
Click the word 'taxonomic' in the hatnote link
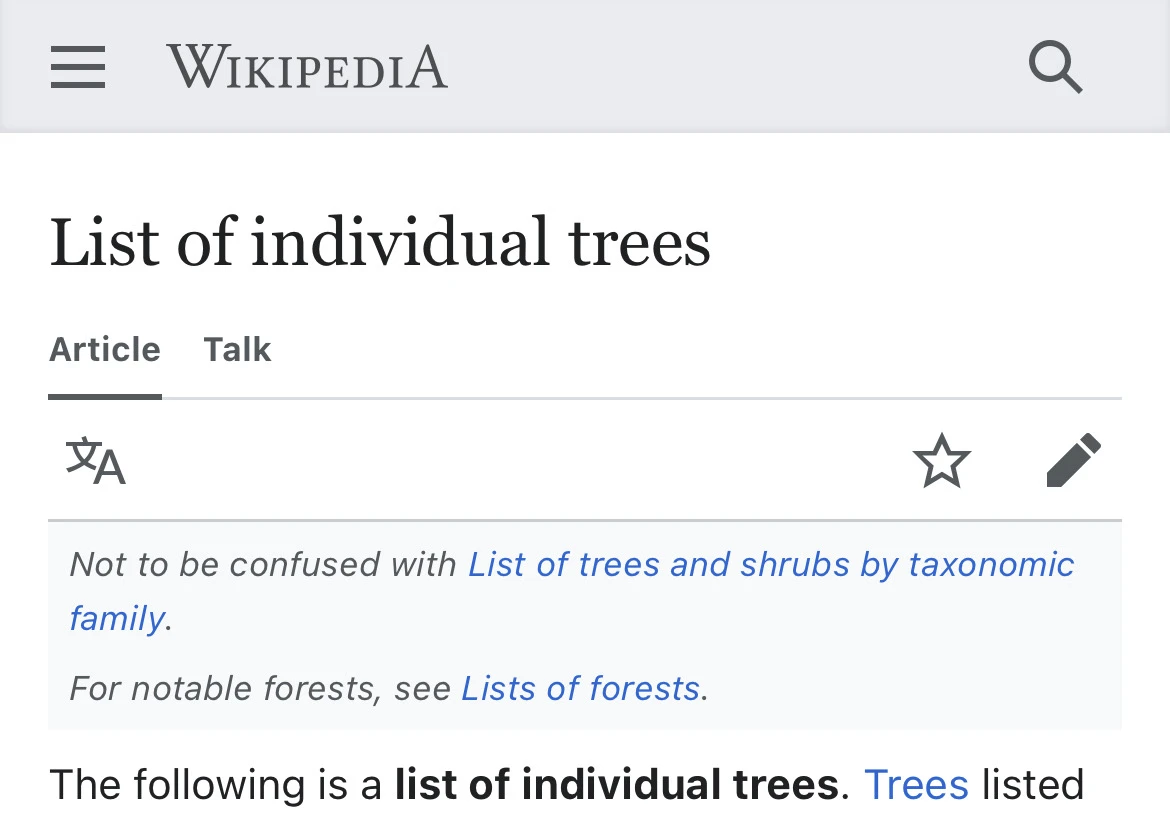click(991, 565)
